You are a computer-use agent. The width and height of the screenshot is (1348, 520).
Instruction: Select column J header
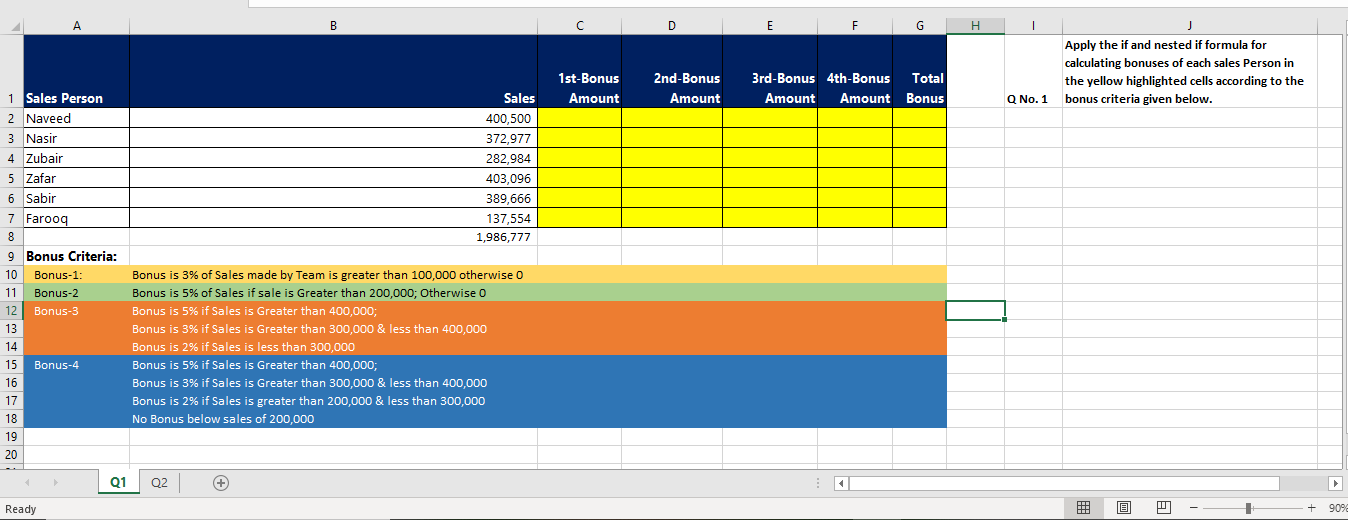1189,26
